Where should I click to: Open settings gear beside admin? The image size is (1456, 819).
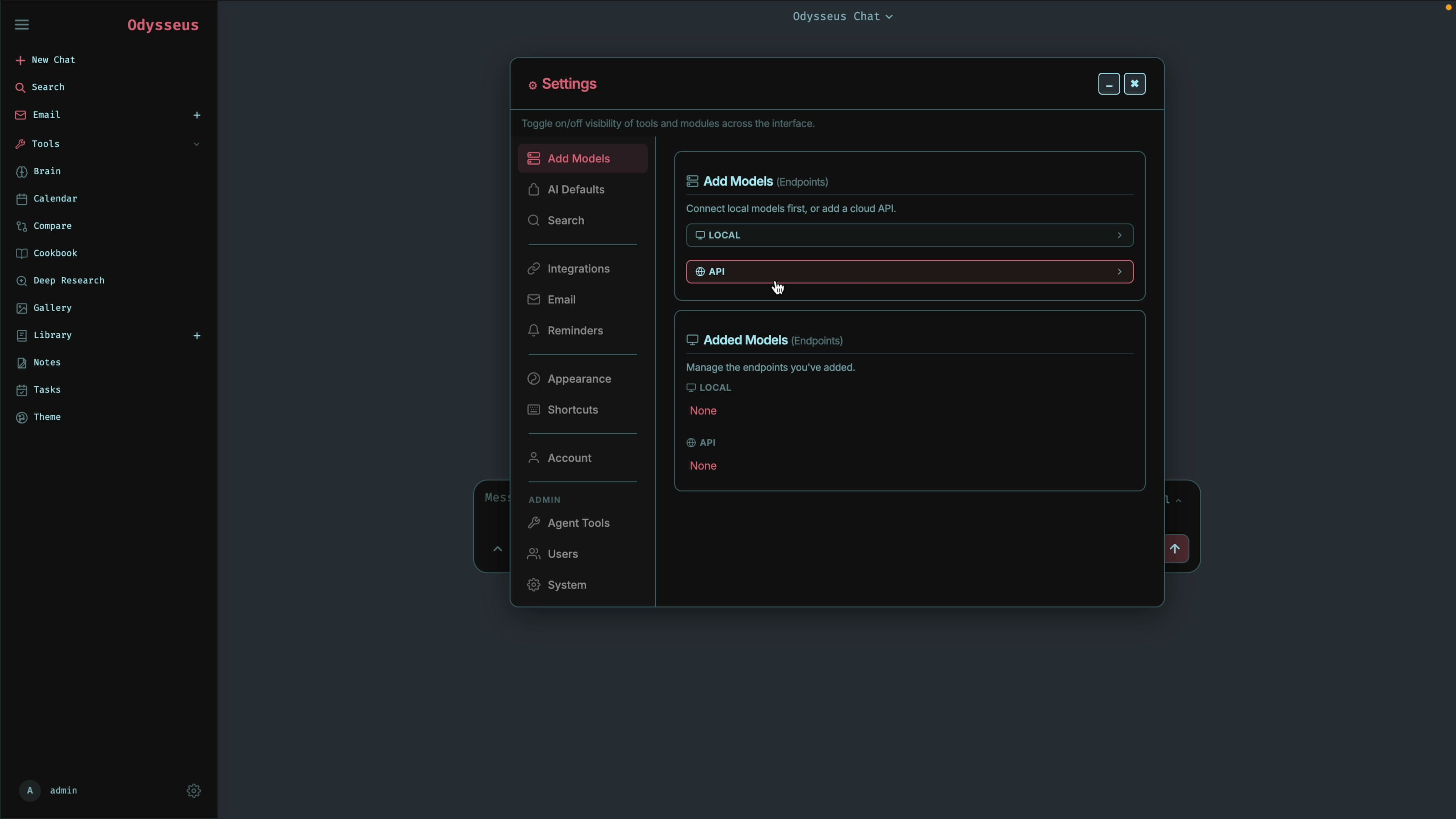(194, 791)
